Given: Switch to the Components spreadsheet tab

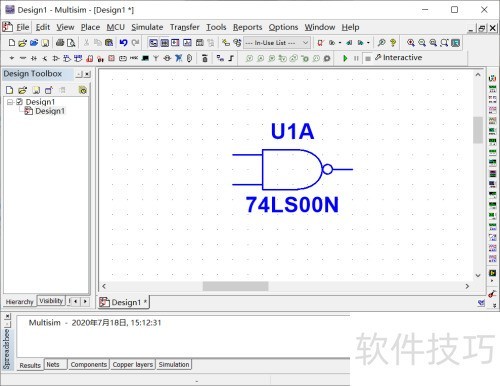Looking at the screenshot, I should [x=89, y=364].
